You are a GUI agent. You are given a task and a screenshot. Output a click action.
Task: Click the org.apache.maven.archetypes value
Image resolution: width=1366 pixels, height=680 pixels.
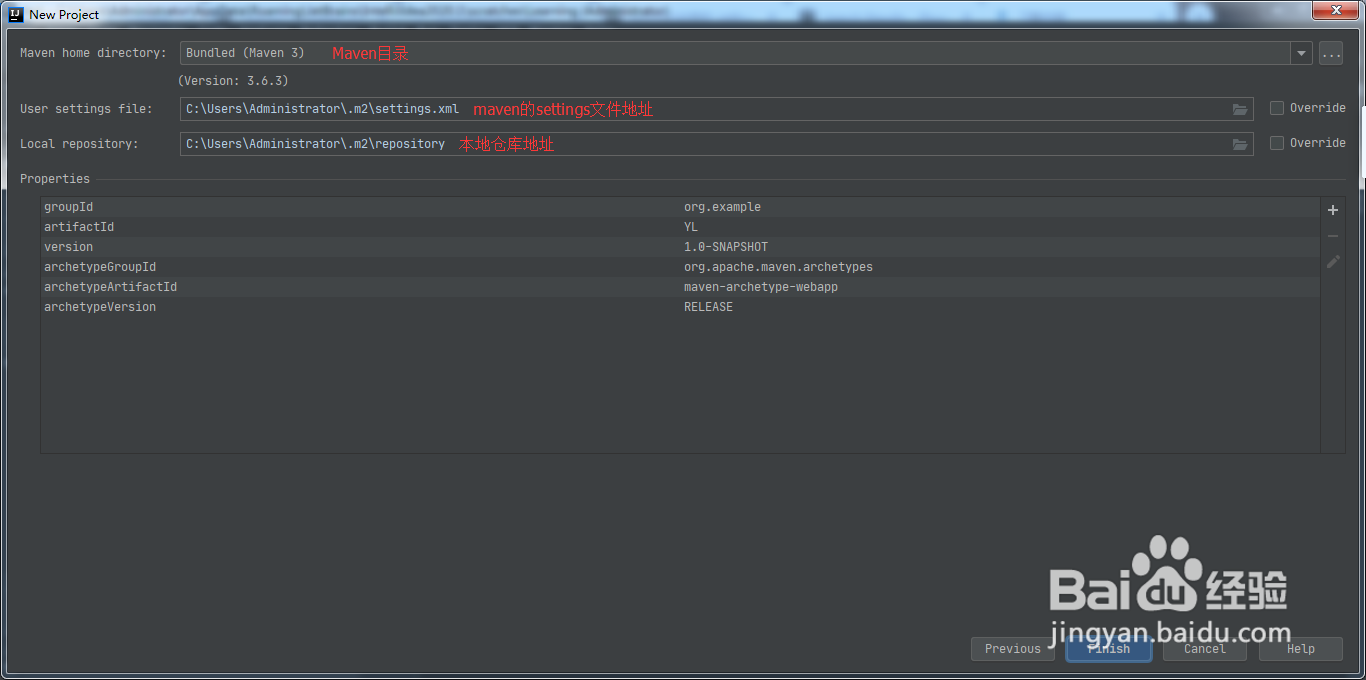click(x=778, y=267)
